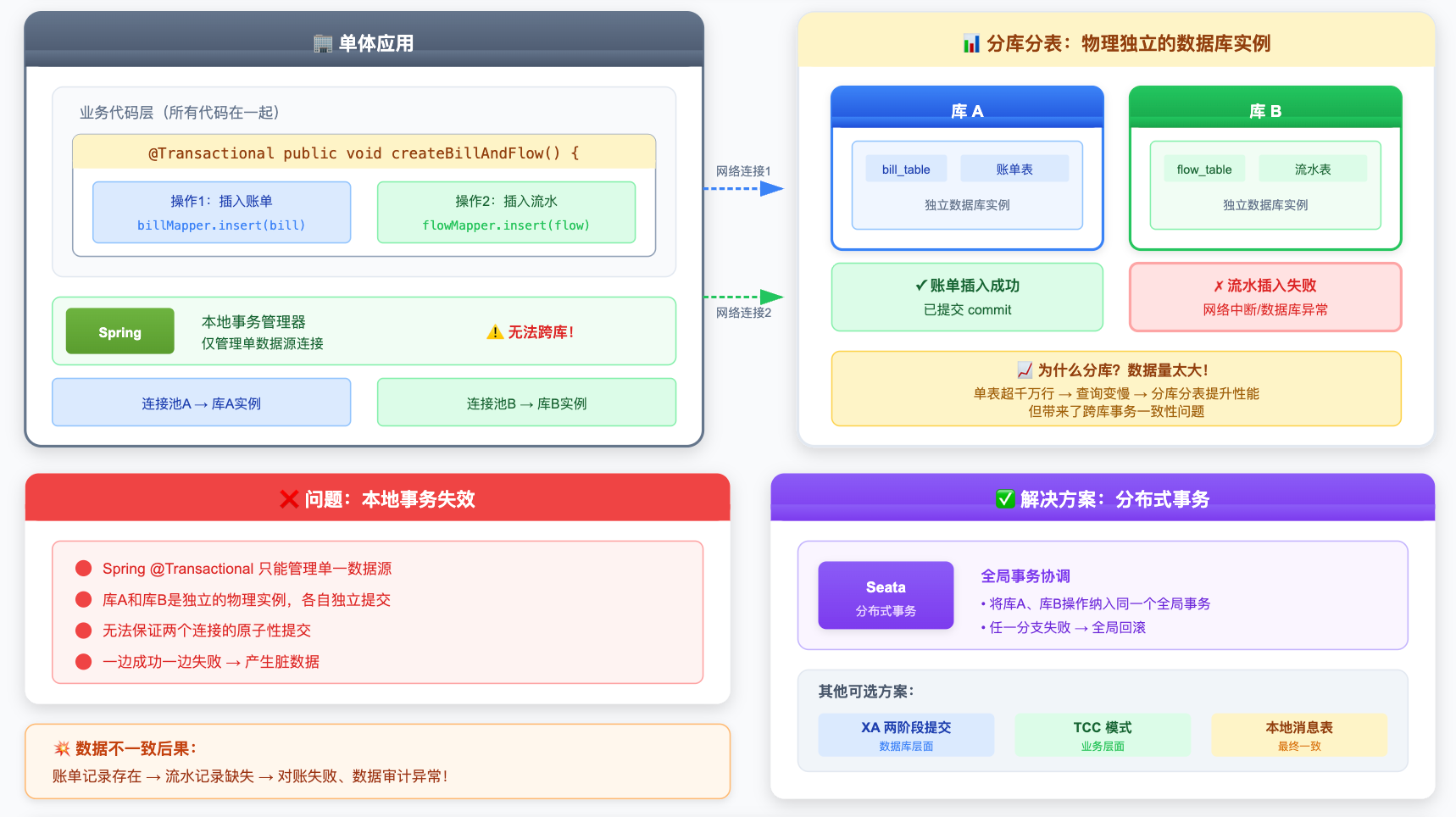The image size is (1456, 817).
Task: Click the 操作2: 插入流水 box
Action: (x=506, y=213)
